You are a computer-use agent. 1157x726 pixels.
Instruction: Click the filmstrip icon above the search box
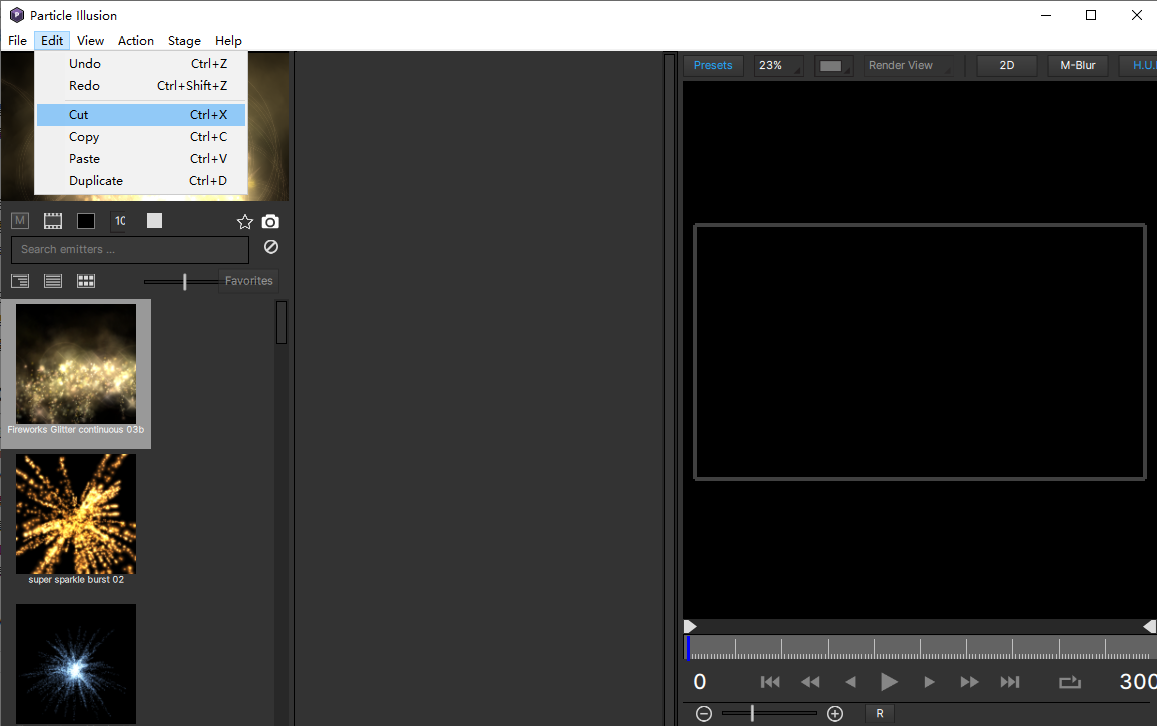53,221
